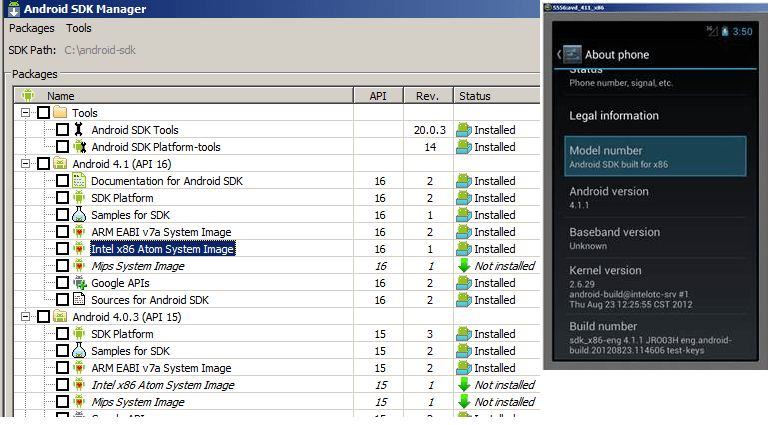Click the Documentation for Android SDK icon

79,181
